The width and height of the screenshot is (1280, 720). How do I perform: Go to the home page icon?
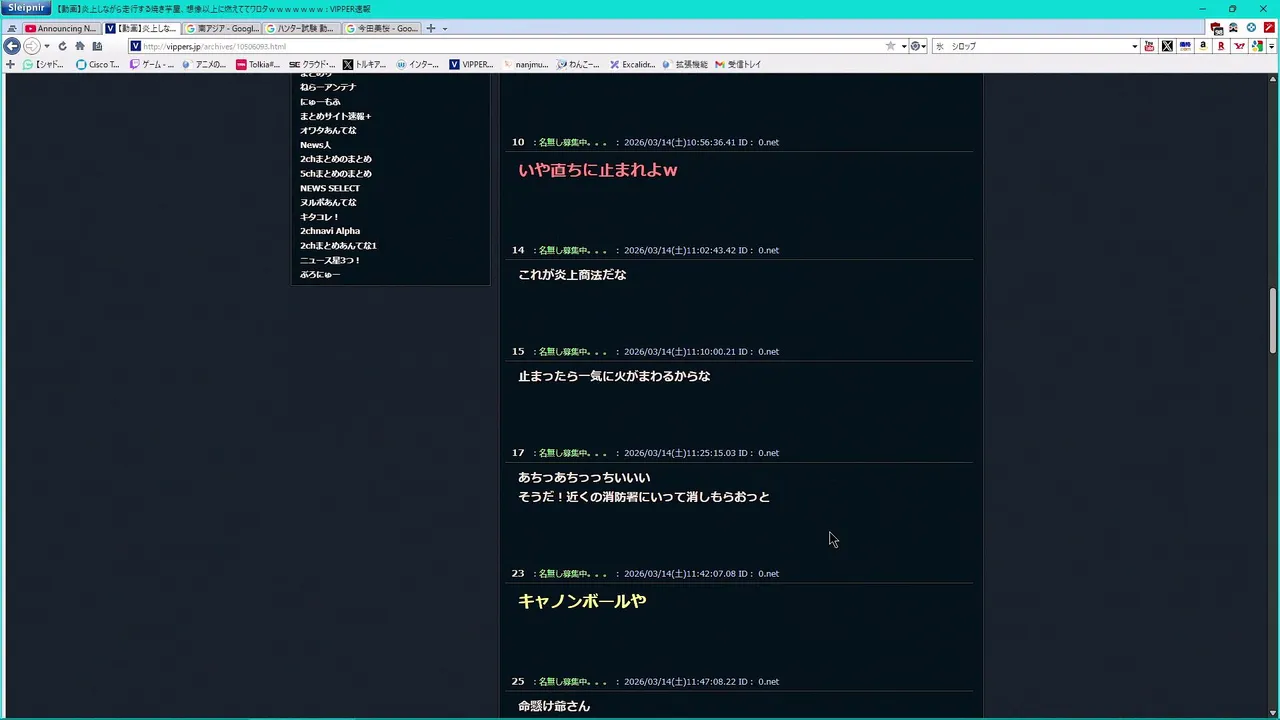(x=80, y=46)
